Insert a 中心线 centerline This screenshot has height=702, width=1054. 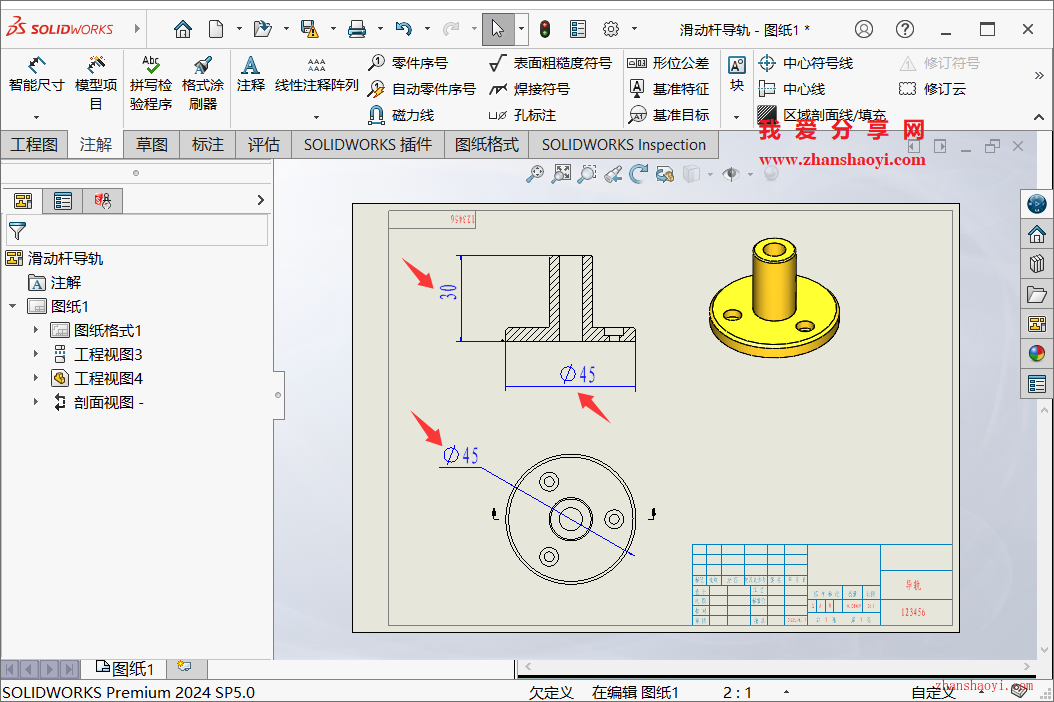click(791, 89)
